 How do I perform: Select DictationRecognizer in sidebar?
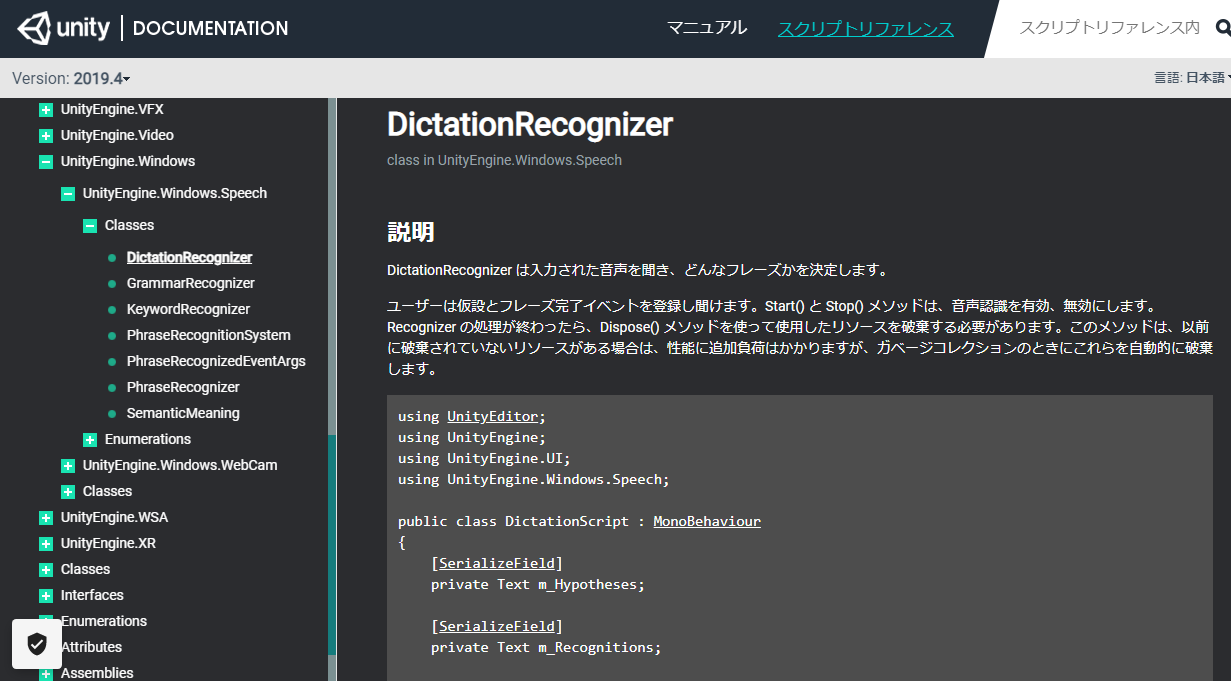coord(189,257)
